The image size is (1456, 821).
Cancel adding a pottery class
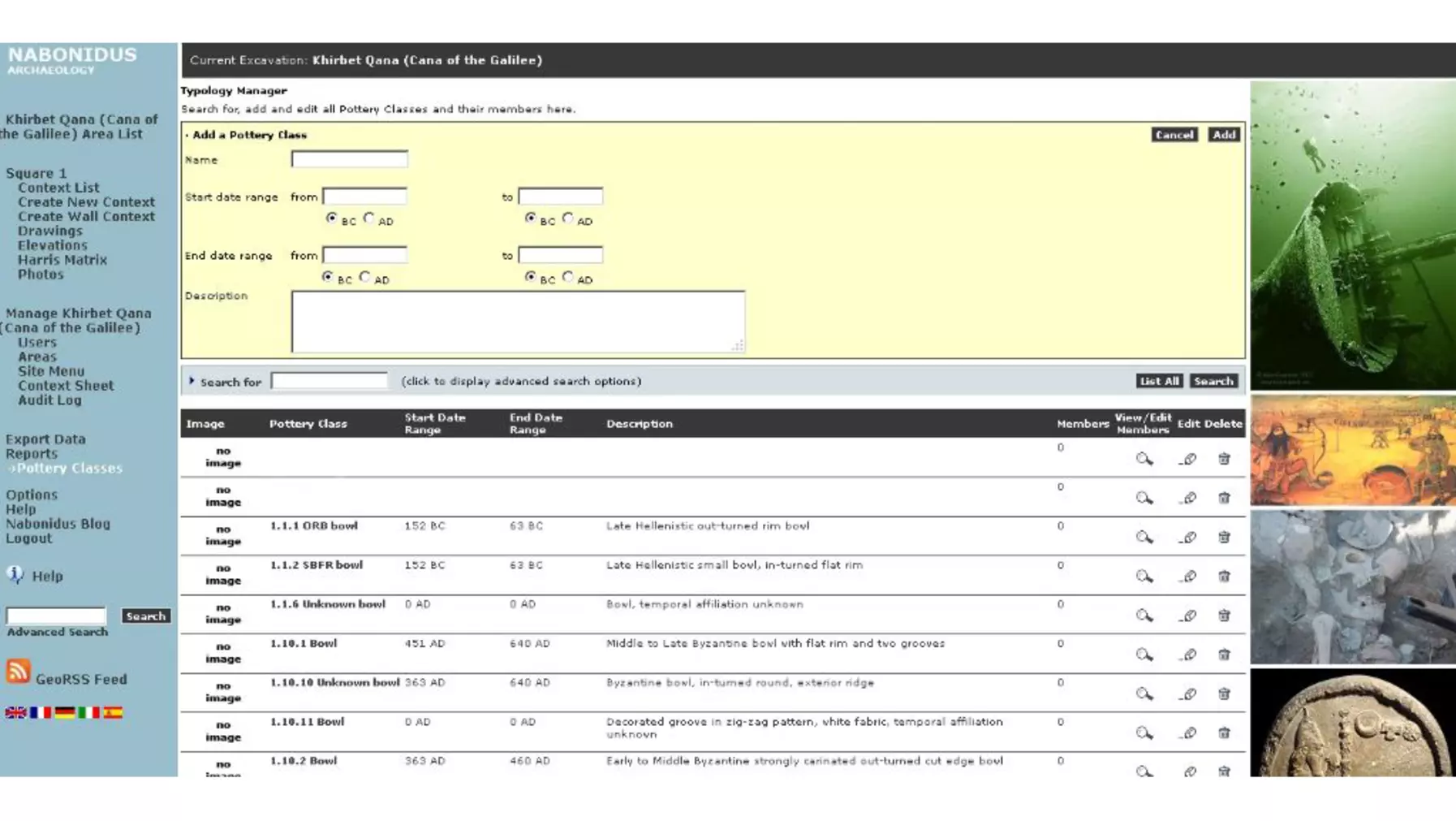[1174, 135]
